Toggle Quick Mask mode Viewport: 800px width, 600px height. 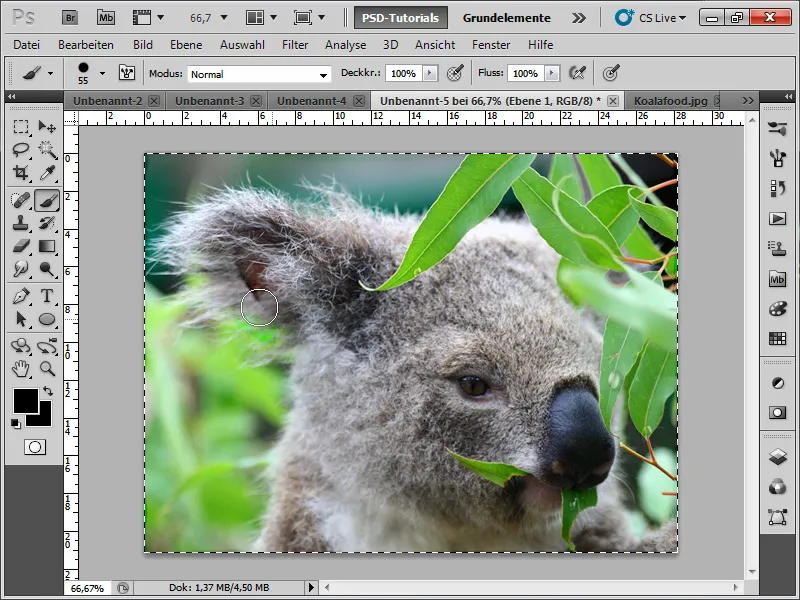click(x=35, y=447)
